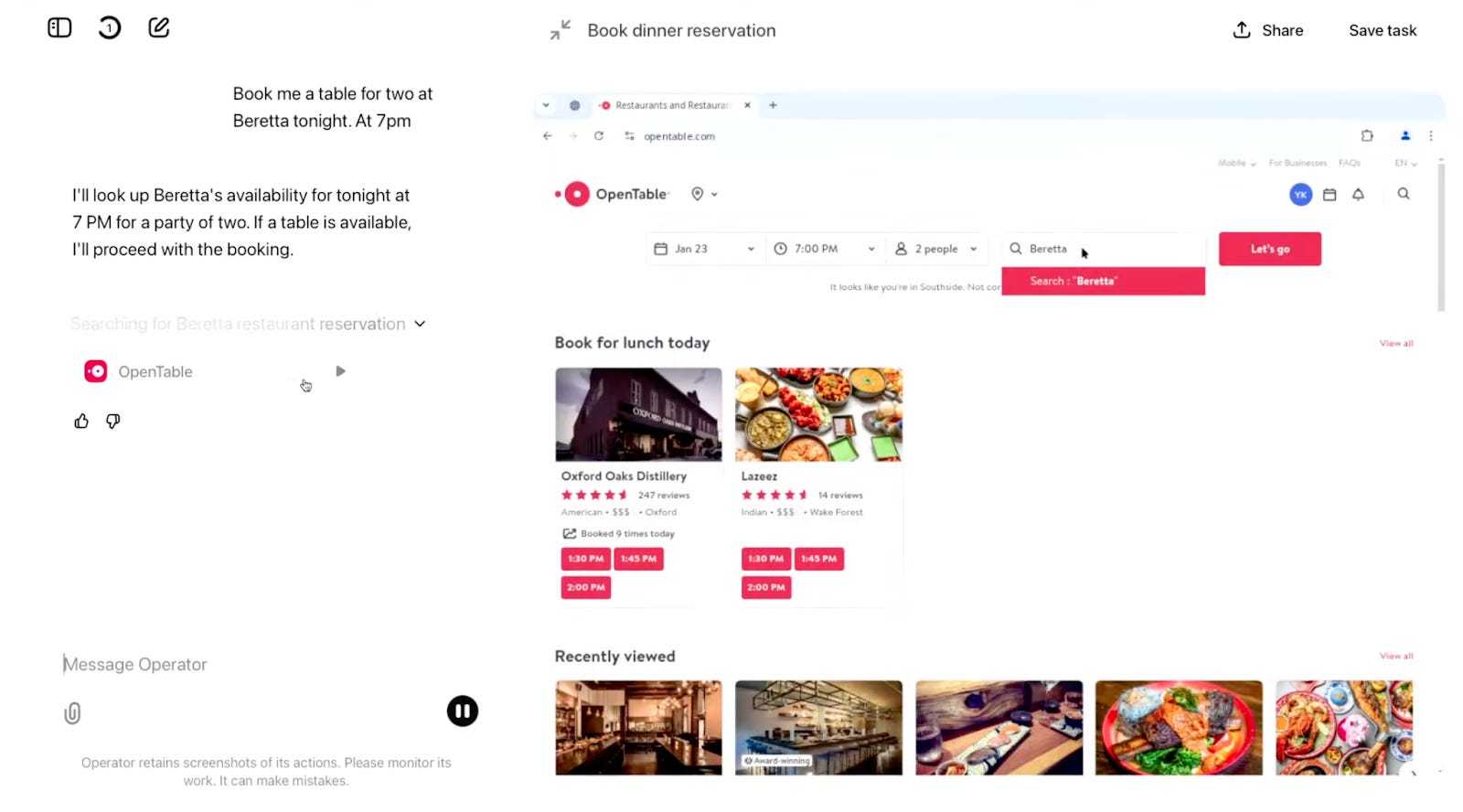Open the Jan 23 date dropdown

tap(704, 248)
